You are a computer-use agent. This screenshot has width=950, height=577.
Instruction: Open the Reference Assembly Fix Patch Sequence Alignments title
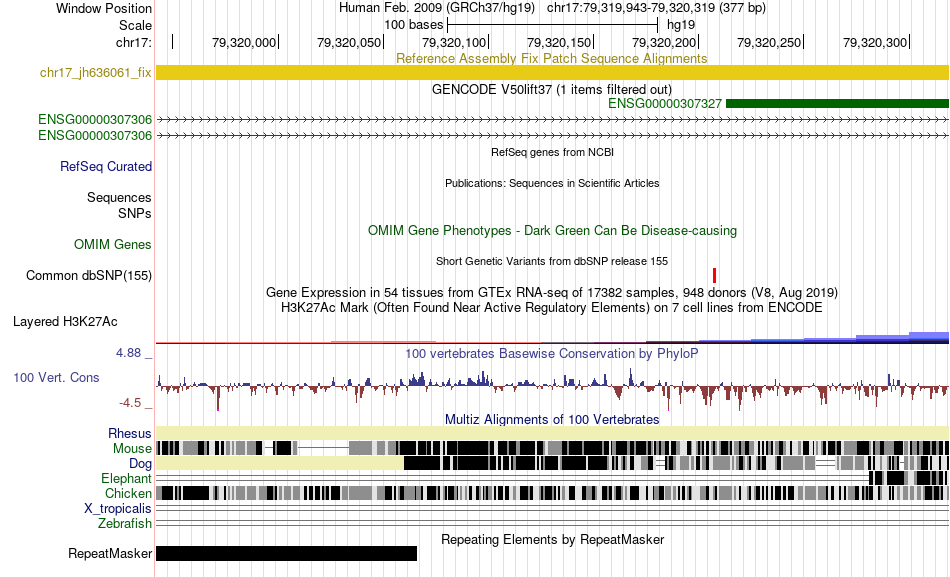551,58
